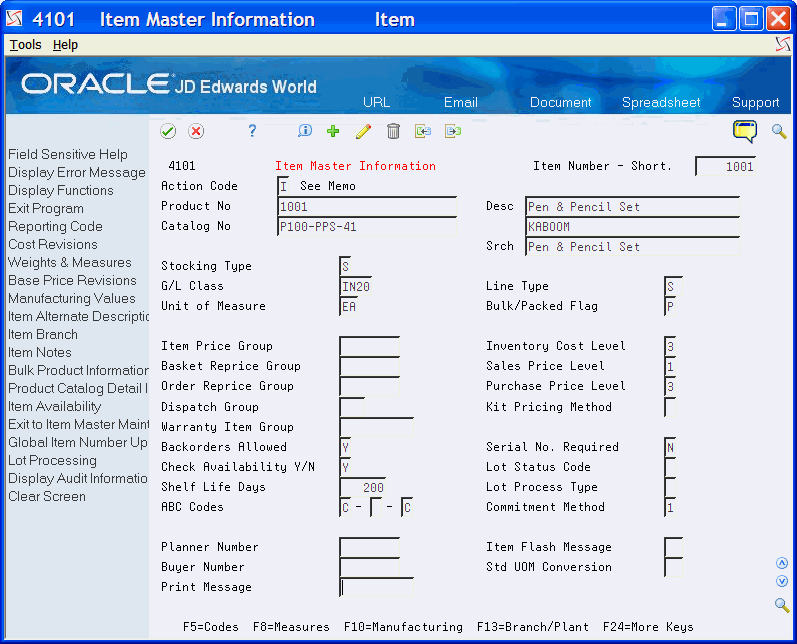
Task: Click the green plus add icon
Action: [x=333, y=131]
